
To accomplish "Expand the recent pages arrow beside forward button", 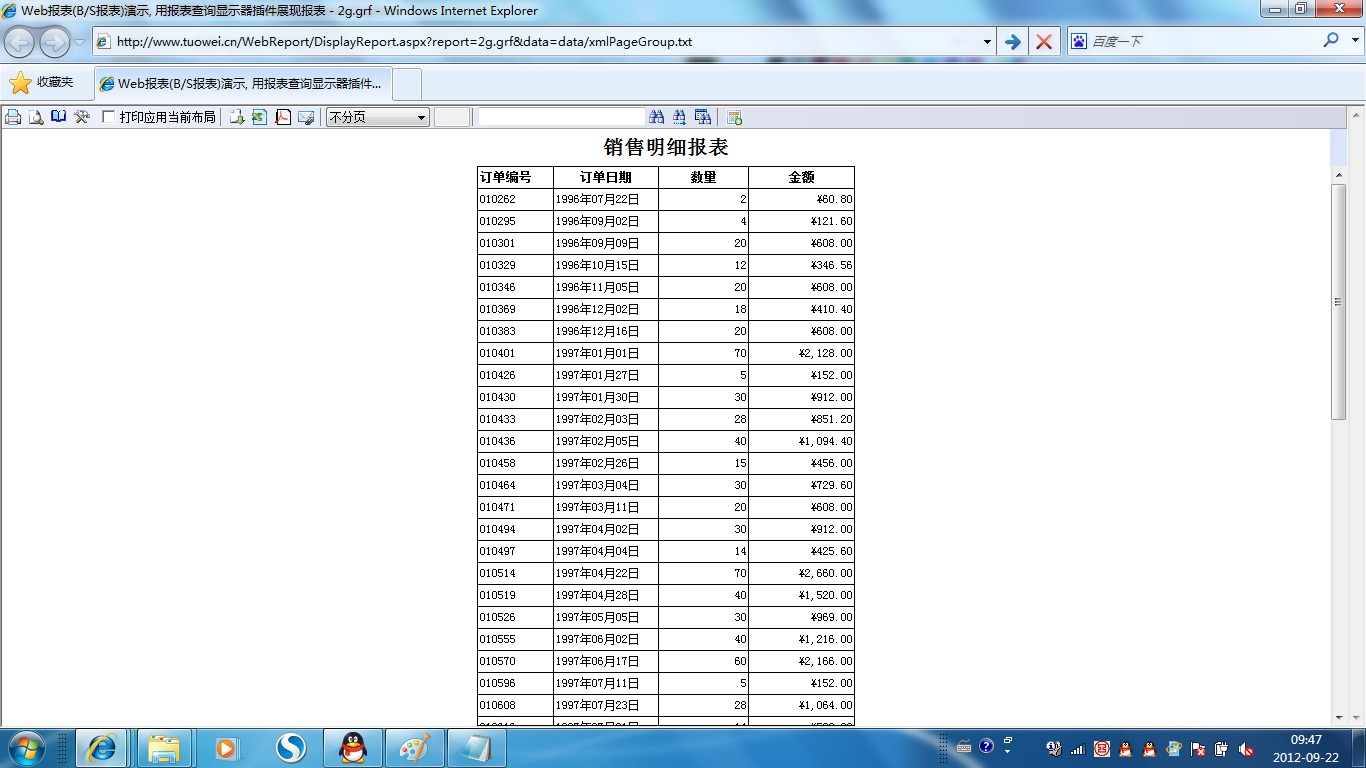I will click(80, 42).
